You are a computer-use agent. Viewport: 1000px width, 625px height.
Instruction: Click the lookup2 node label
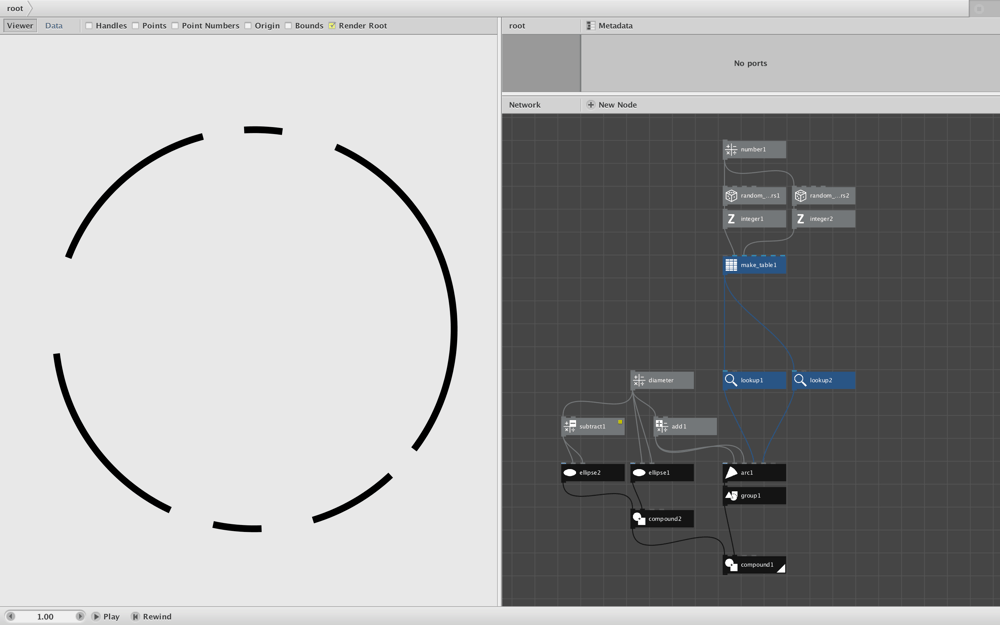pos(821,380)
